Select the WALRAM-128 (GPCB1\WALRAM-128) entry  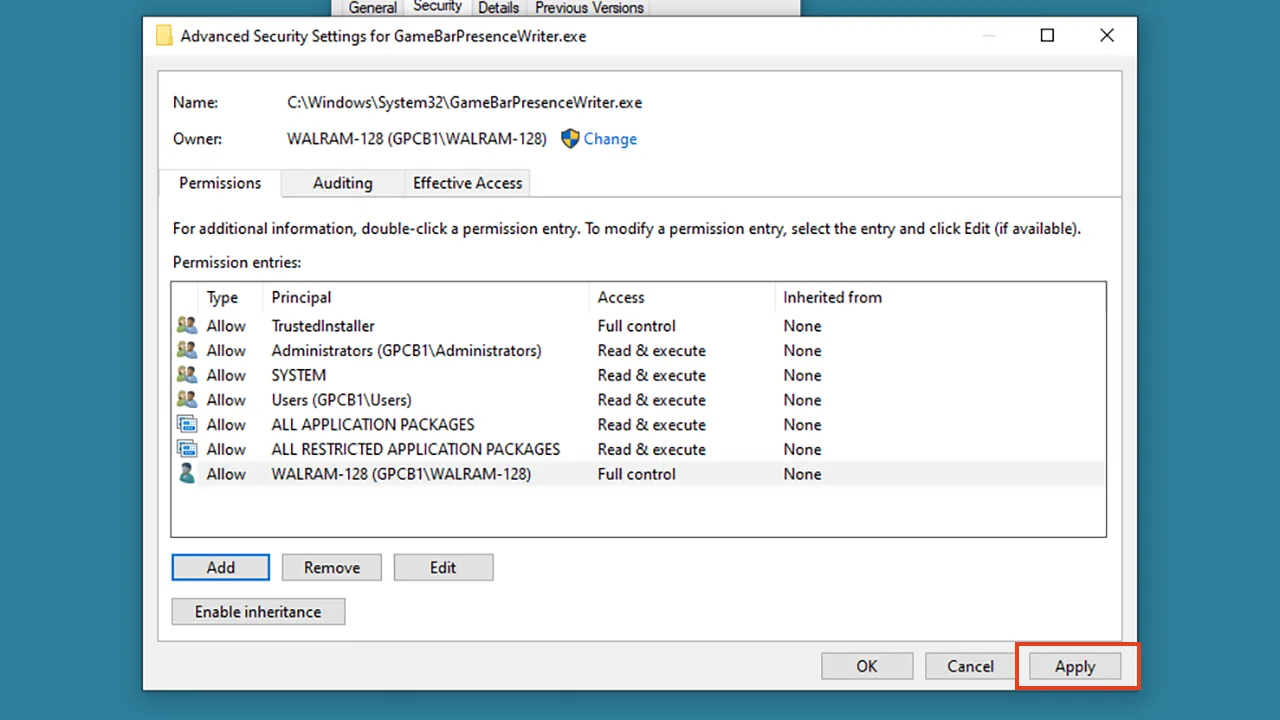point(638,474)
